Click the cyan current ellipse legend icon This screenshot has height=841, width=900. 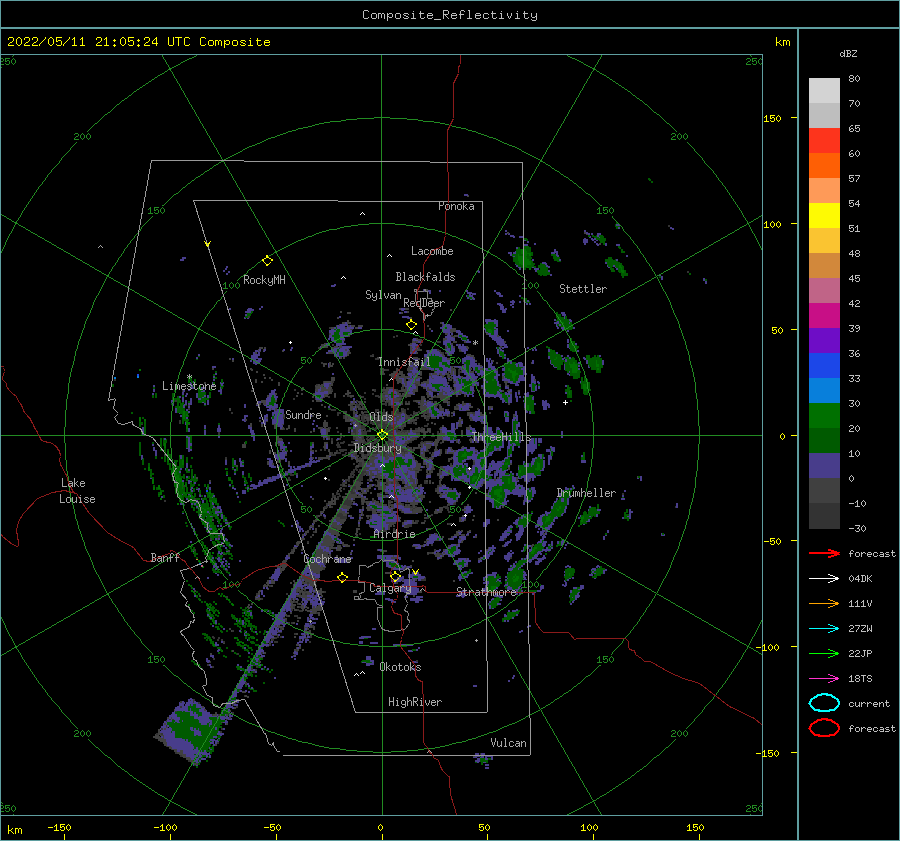coord(824,703)
